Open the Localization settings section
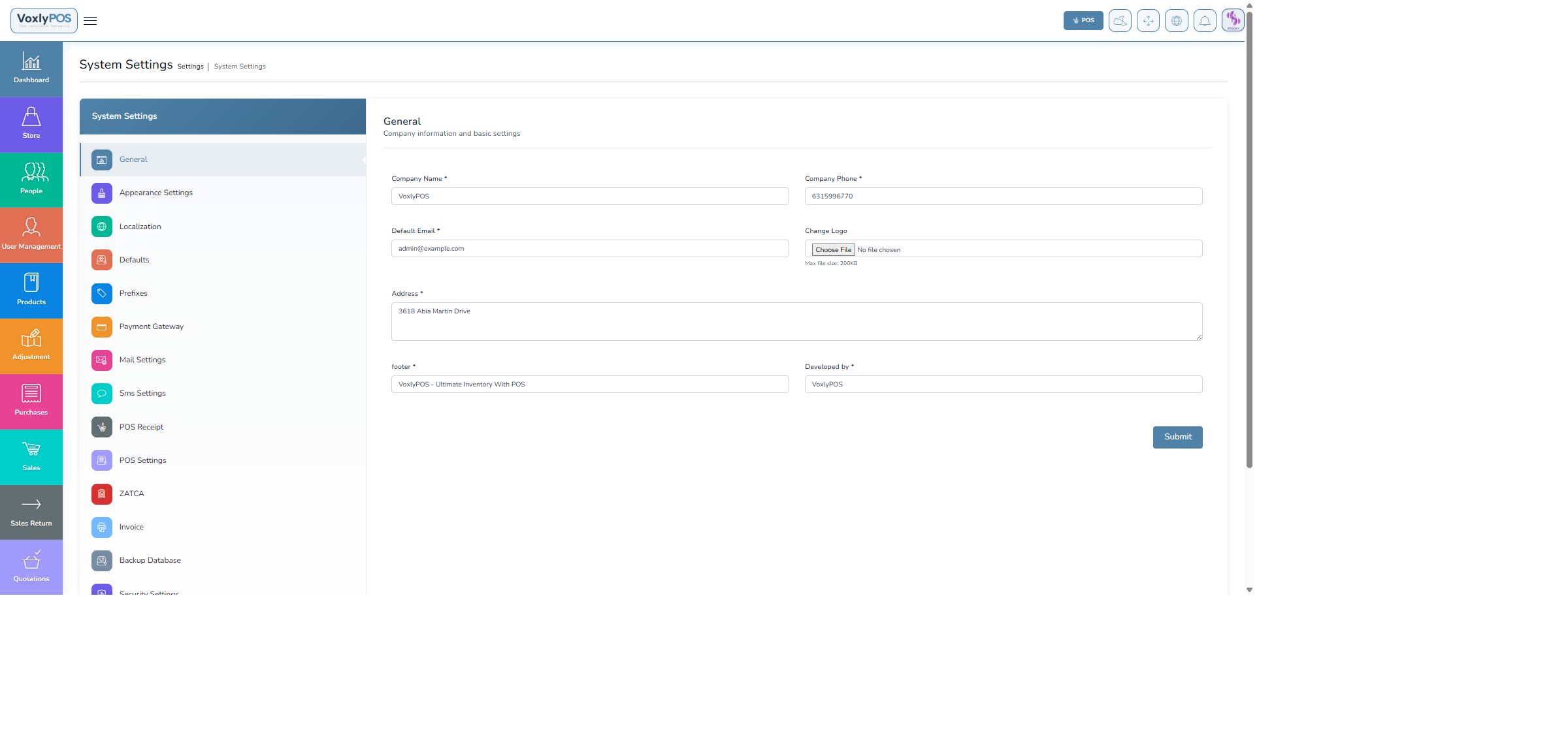 140,227
